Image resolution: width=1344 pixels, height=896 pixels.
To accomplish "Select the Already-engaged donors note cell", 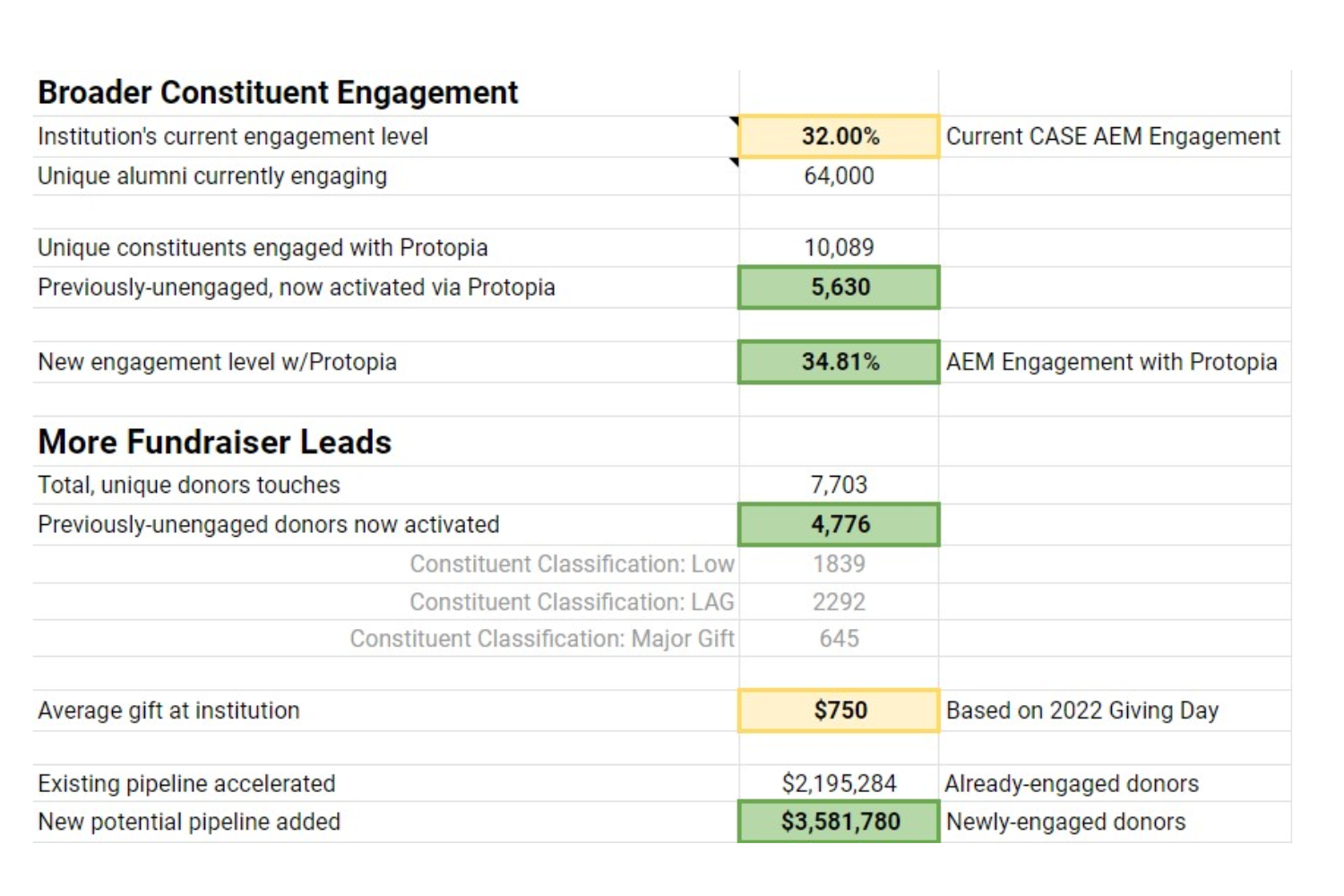I will click(1072, 784).
